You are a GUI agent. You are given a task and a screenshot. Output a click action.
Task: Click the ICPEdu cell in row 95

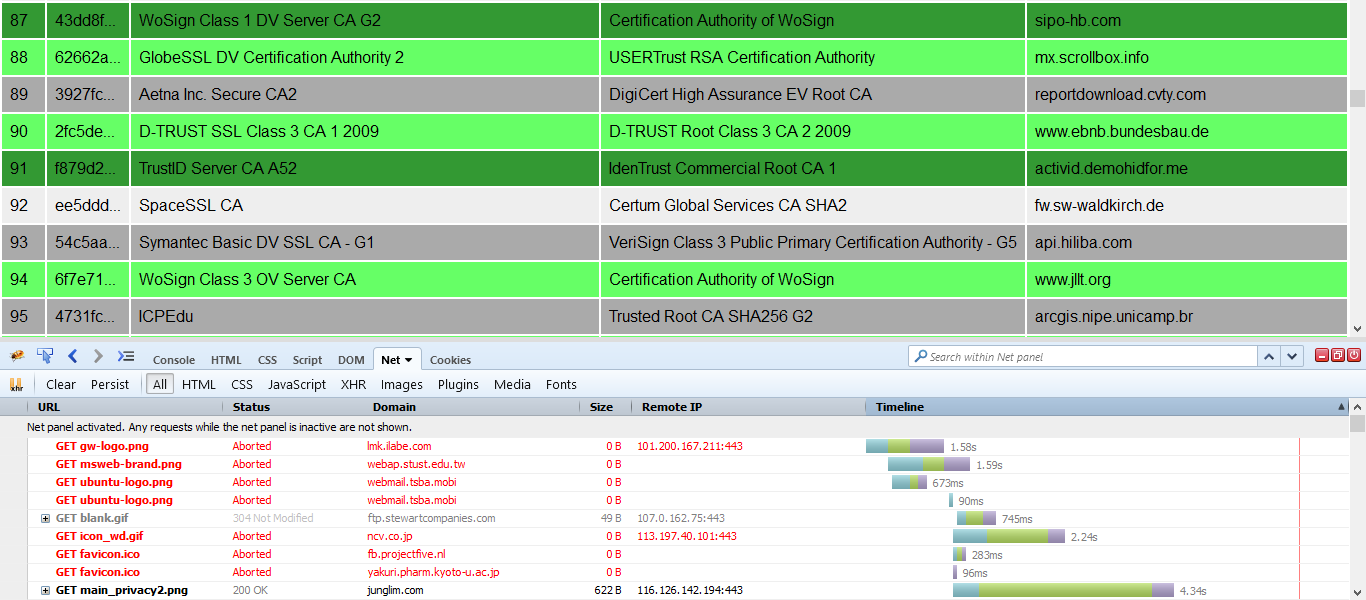tap(365, 316)
